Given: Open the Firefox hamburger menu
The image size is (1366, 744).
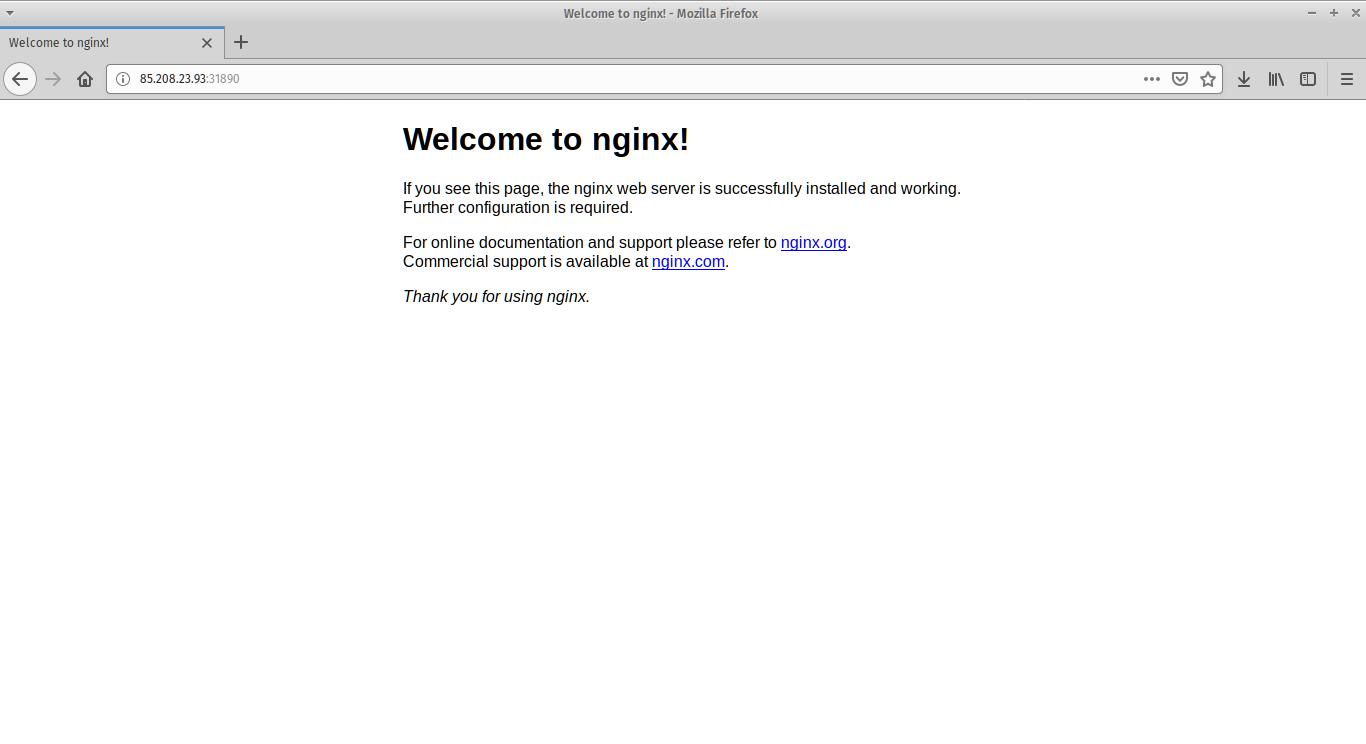Looking at the screenshot, I should (1347, 79).
